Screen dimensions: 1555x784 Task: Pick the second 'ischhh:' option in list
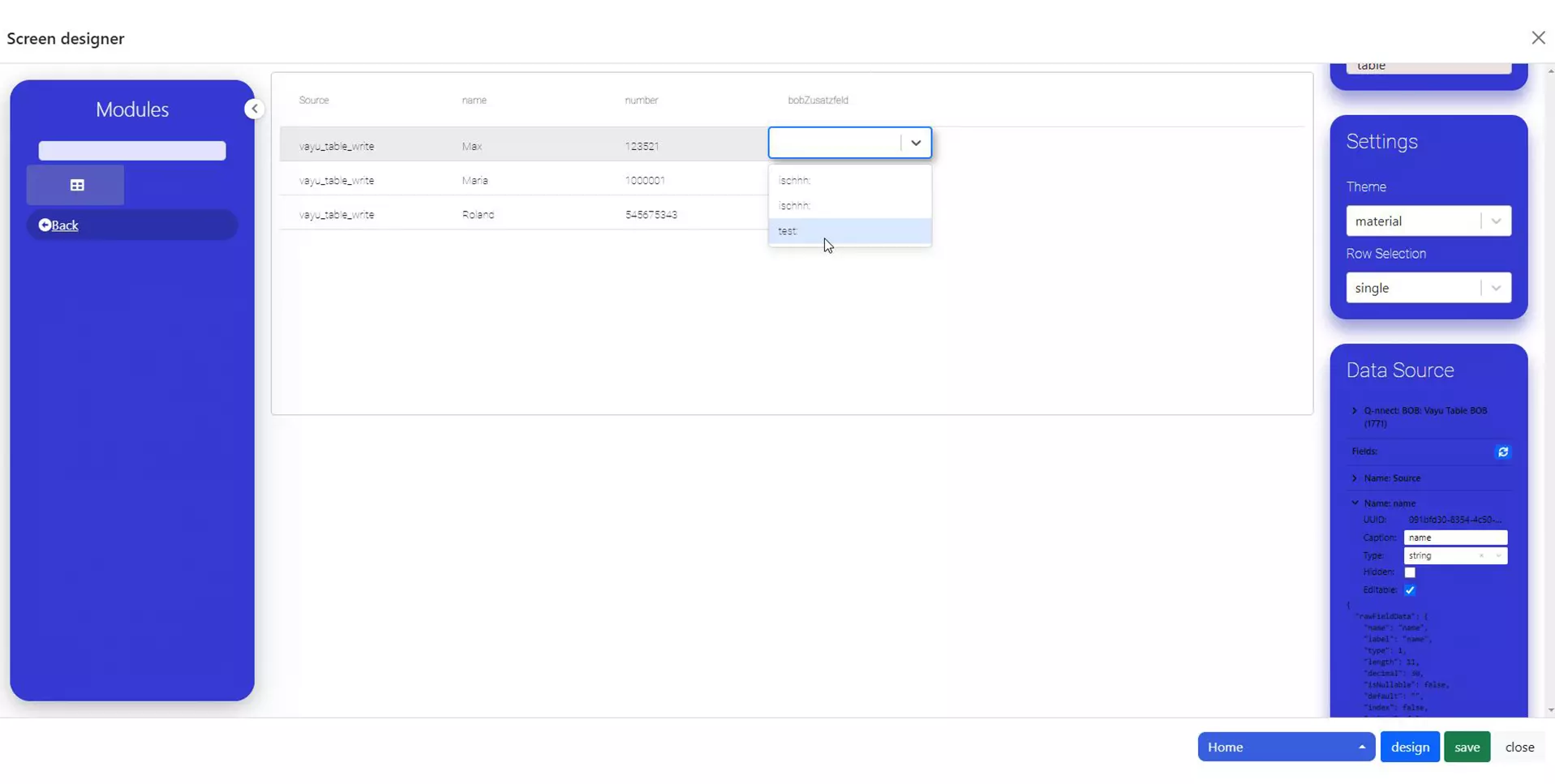pos(849,206)
